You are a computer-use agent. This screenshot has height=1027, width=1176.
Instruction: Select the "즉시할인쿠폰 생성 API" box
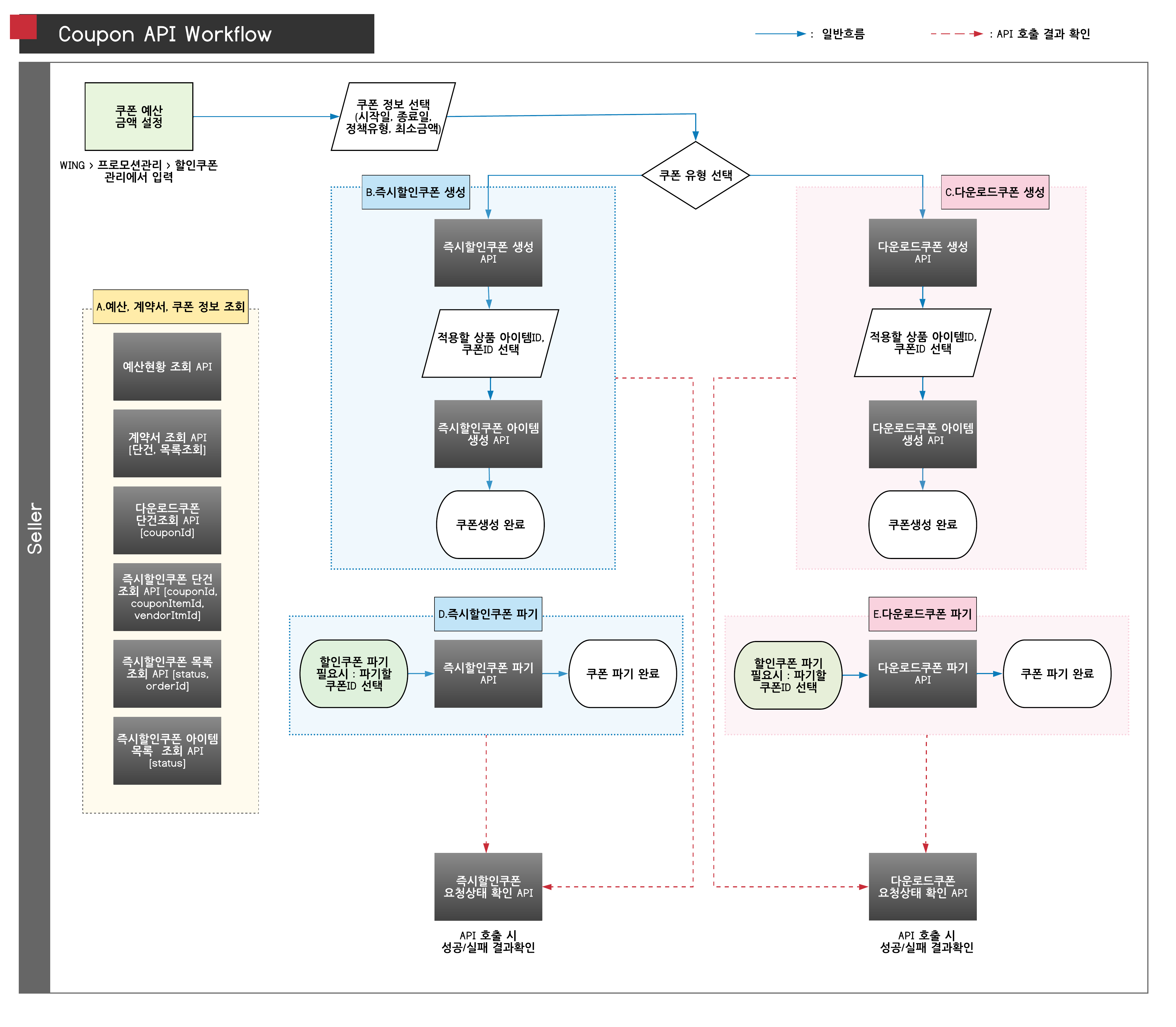pyautogui.click(x=488, y=253)
